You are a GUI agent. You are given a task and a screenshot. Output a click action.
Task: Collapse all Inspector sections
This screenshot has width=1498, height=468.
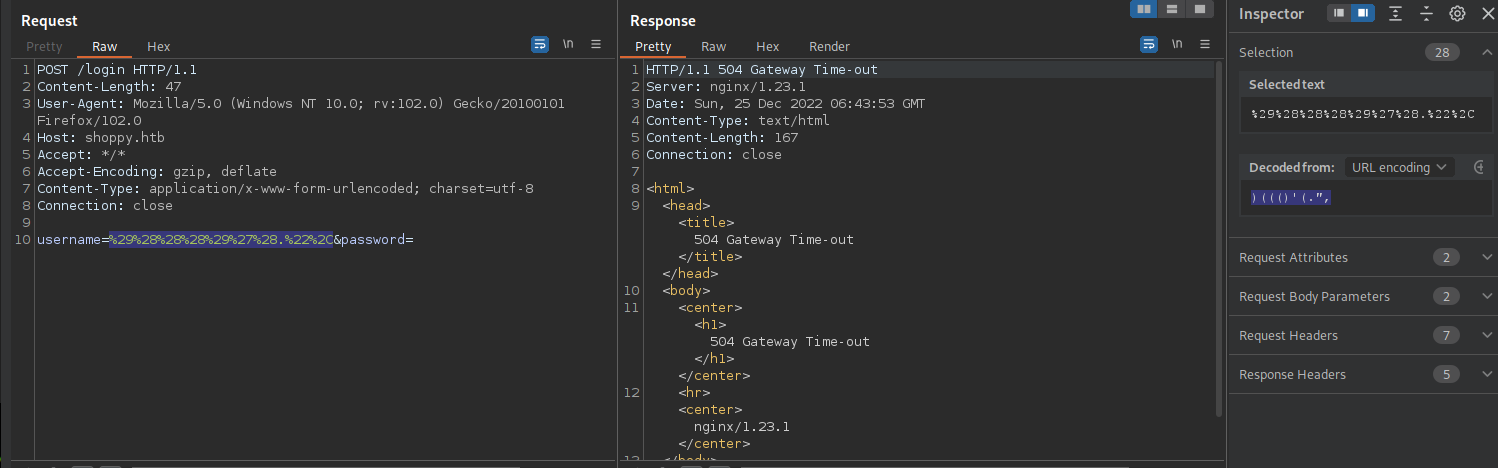[1426, 13]
